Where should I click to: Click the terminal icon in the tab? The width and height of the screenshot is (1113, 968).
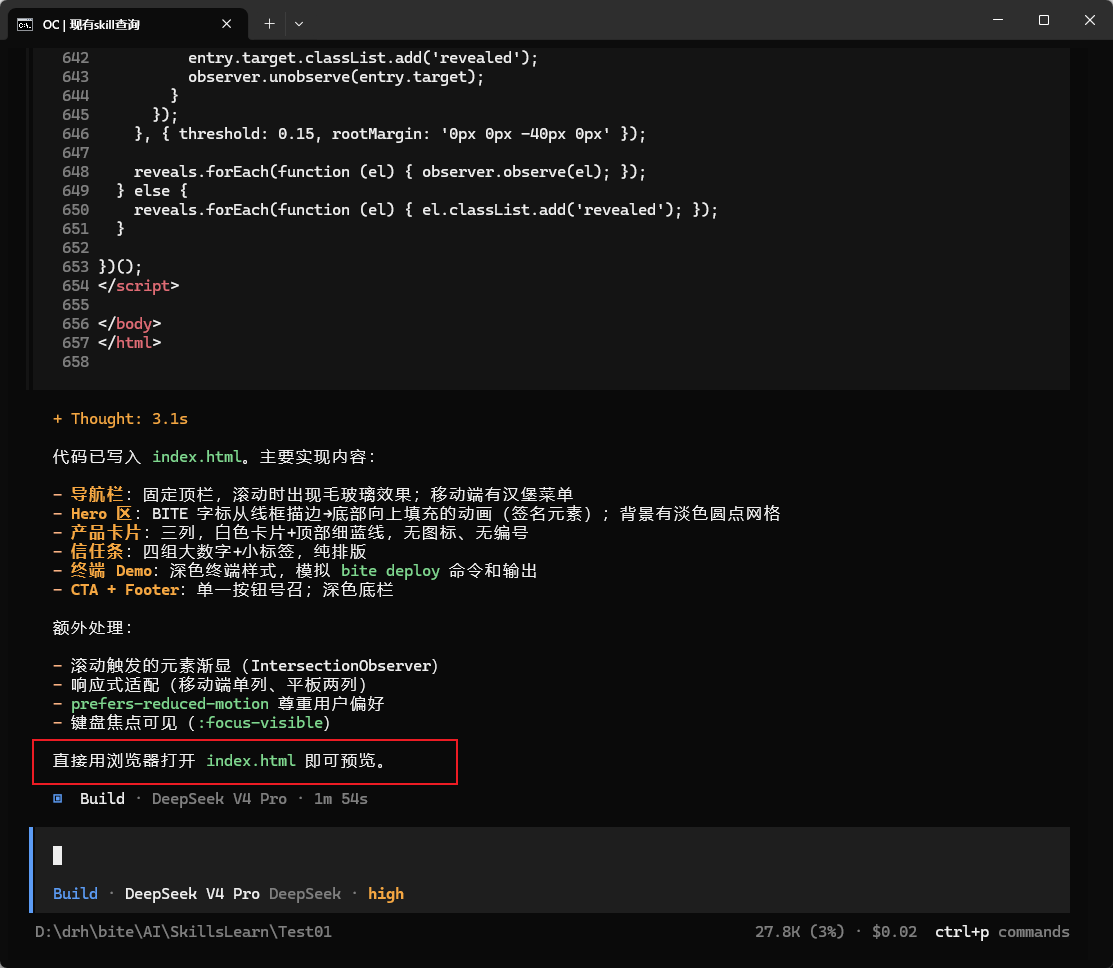tap(25, 25)
